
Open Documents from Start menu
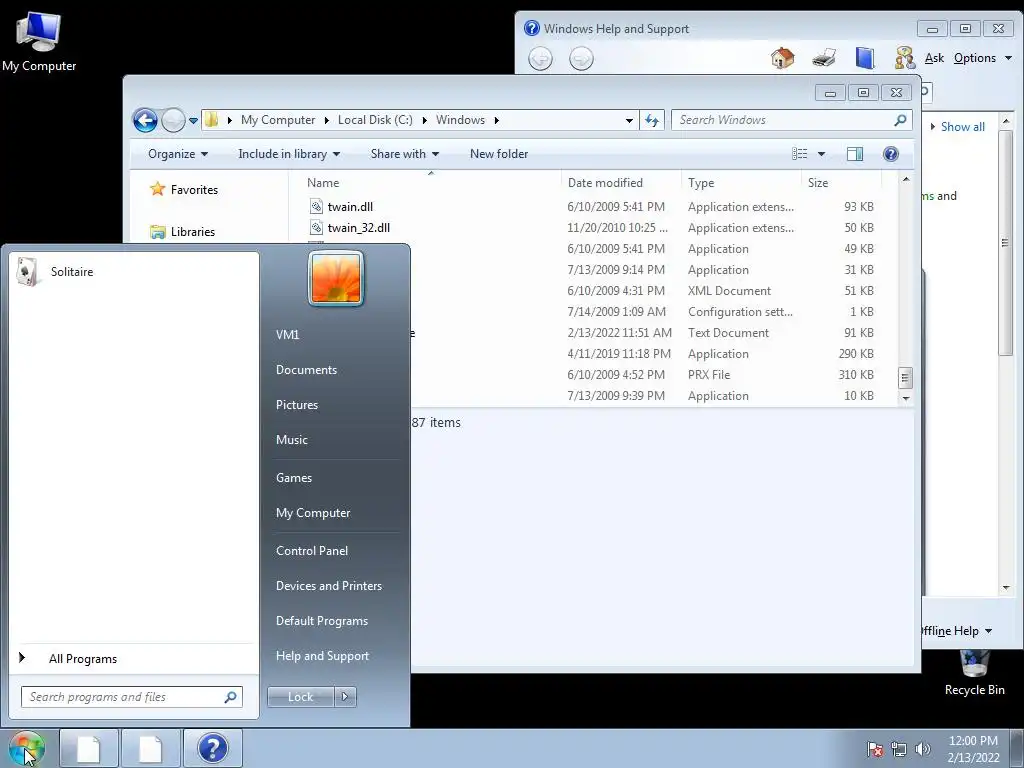(306, 370)
